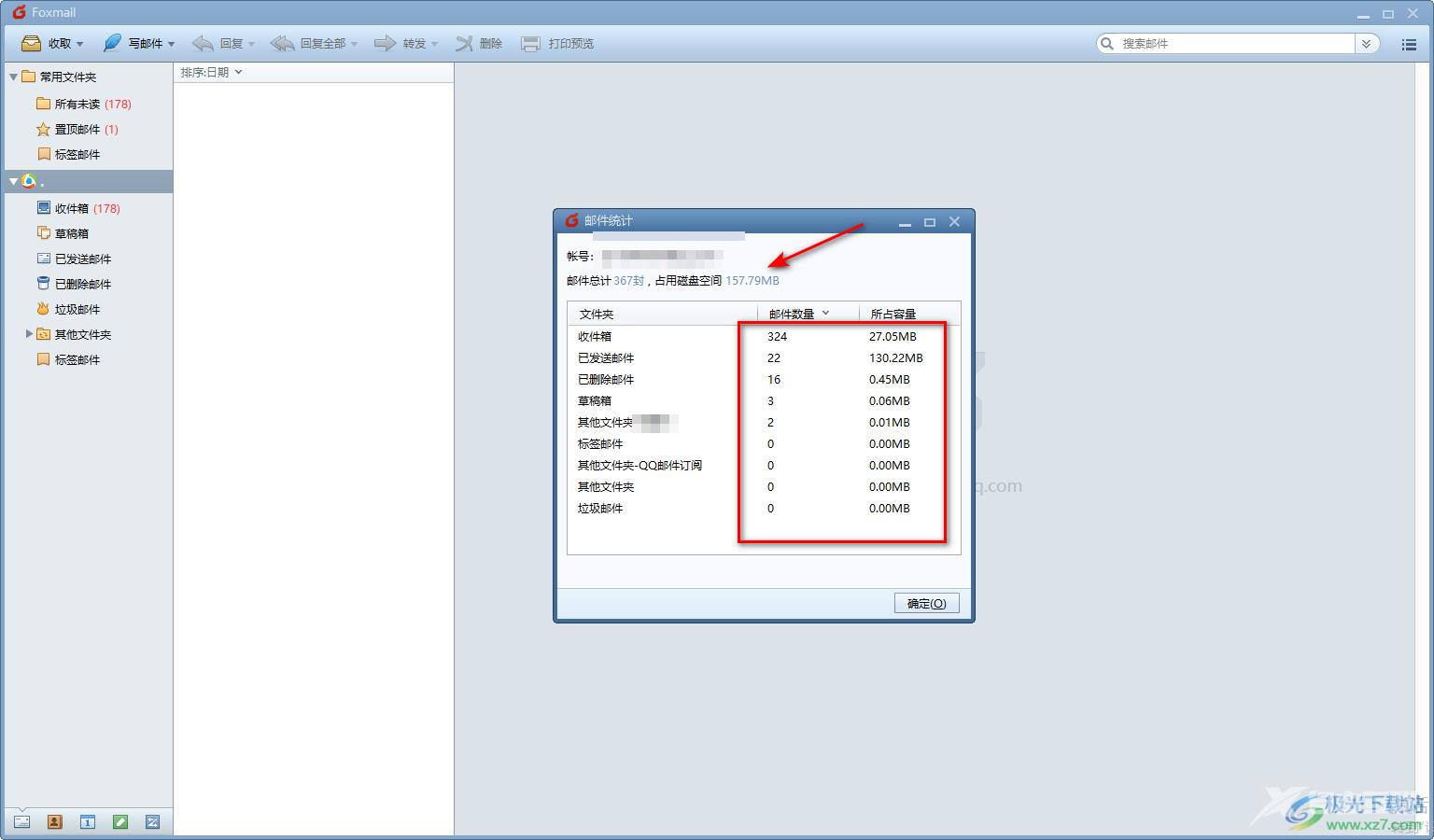
Task: Click the 收取 receive mail icon
Action: pos(31,43)
